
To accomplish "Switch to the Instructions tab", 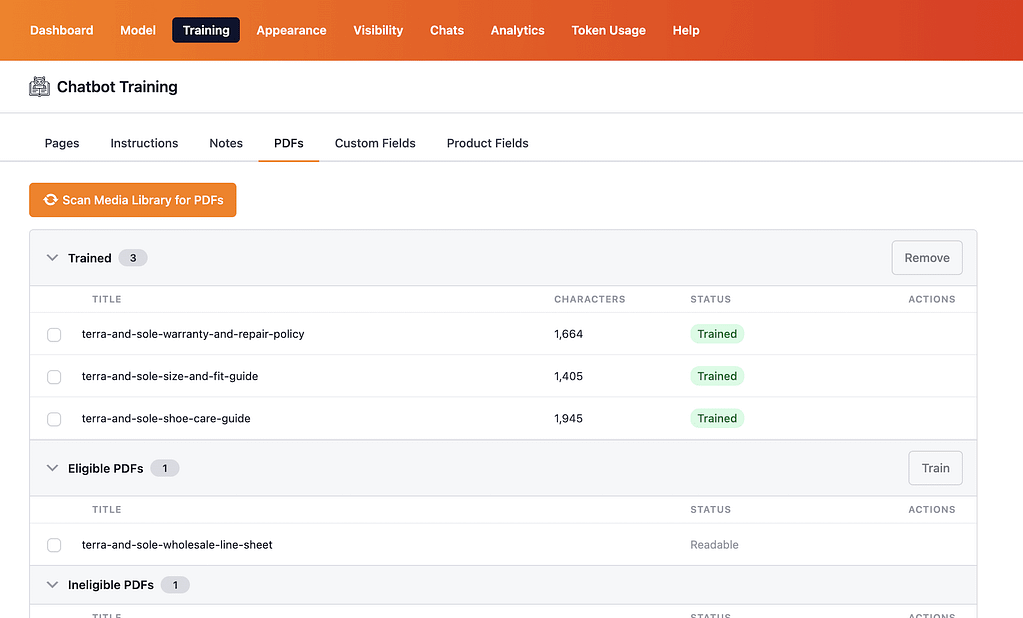I will tap(144, 143).
